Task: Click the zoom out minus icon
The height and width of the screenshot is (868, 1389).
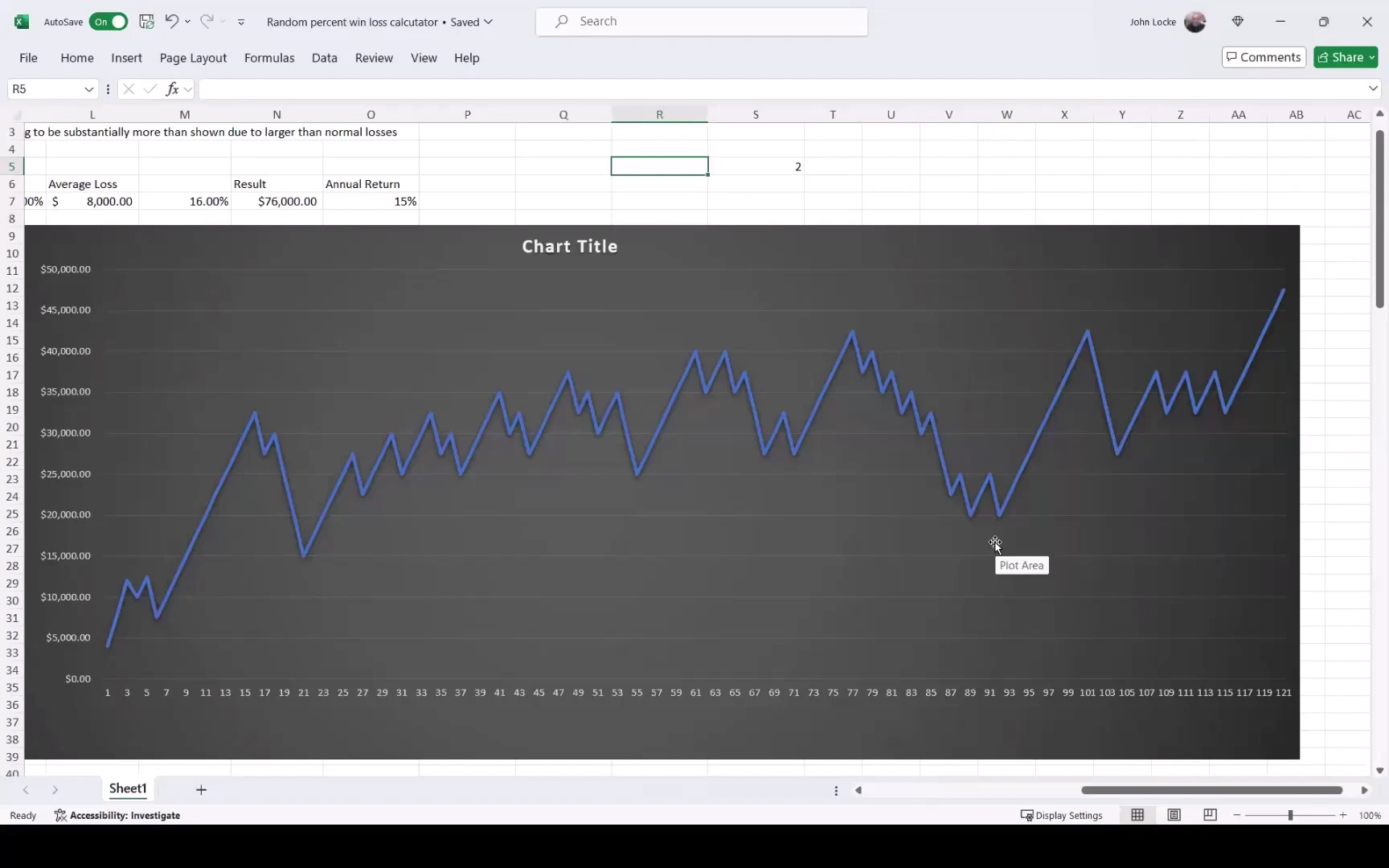Action: click(x=1237, y=815)
